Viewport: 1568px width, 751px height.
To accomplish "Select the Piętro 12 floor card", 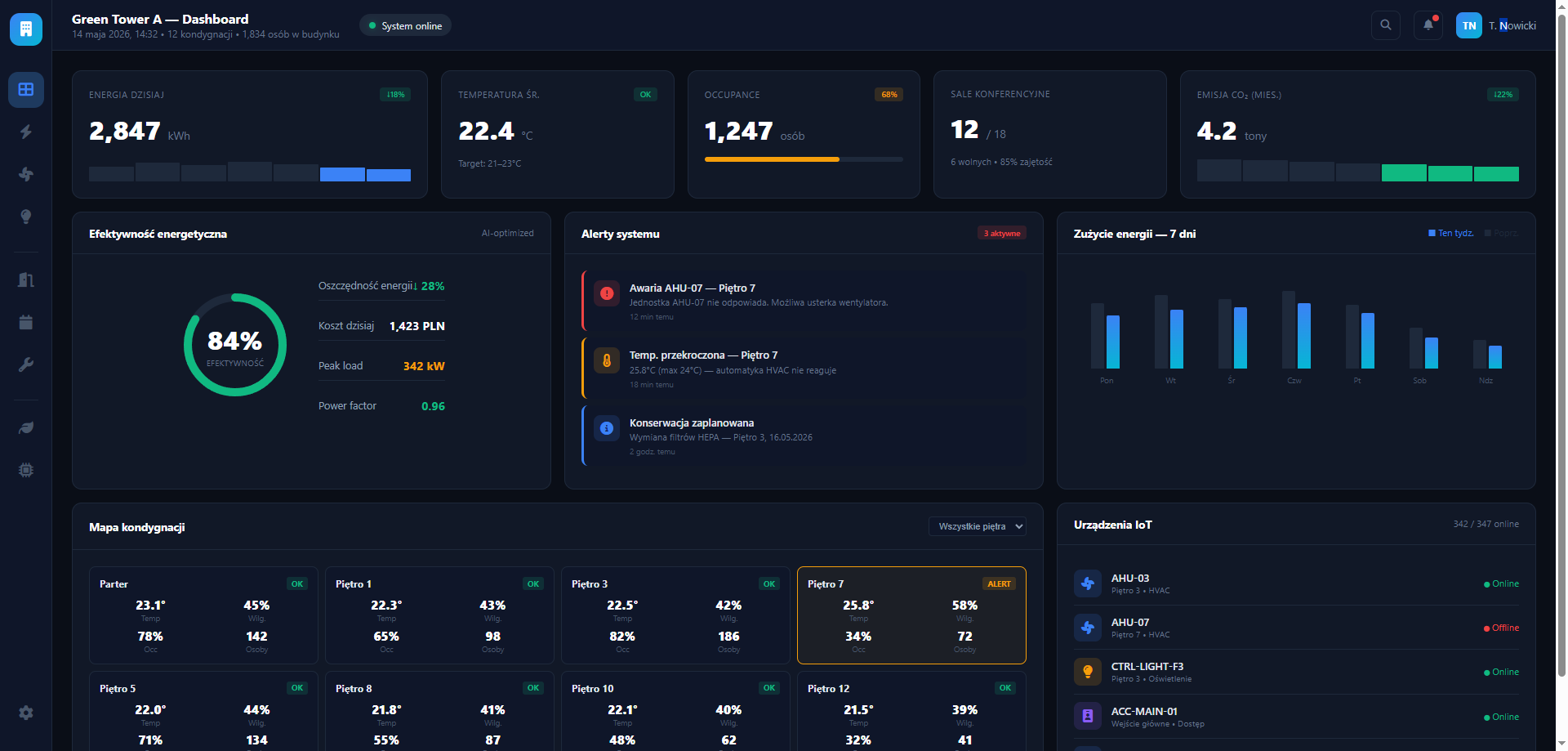I will 911,711.
